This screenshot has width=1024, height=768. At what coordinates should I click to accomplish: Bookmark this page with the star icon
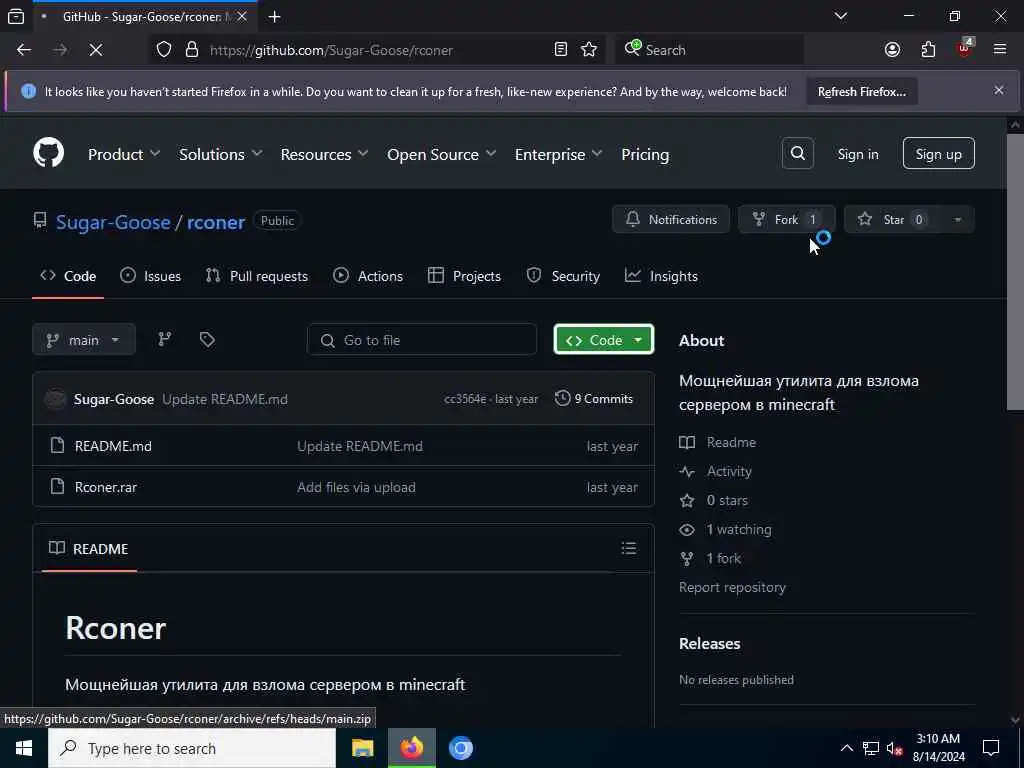(588, 50)
